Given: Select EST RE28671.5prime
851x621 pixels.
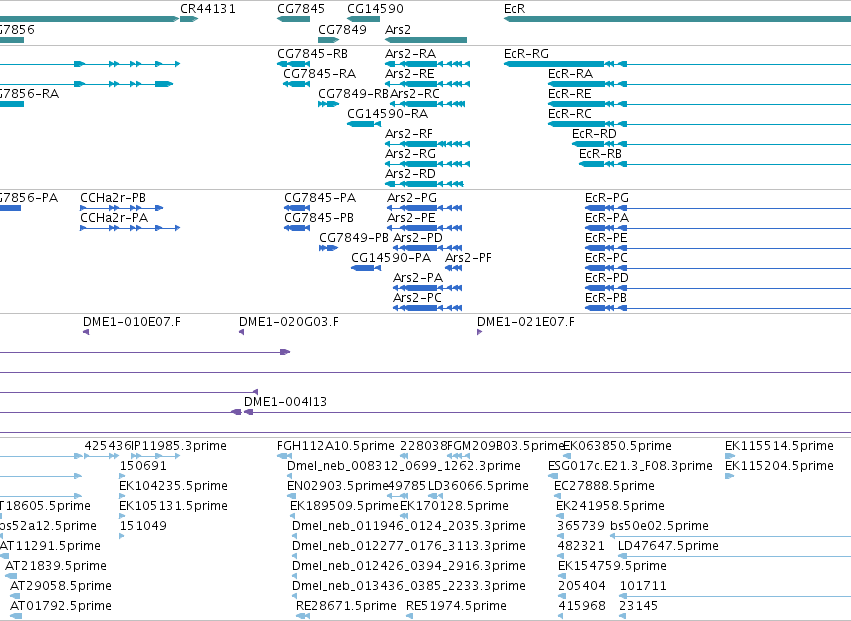Looking at the screenshot, I should pos(346,606).
